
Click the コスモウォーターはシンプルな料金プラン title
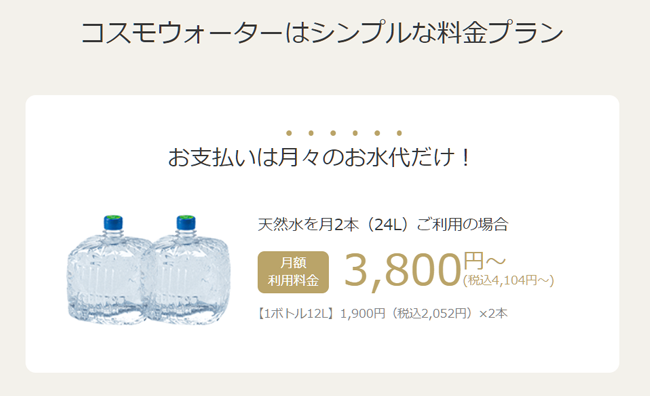[323, 33]
